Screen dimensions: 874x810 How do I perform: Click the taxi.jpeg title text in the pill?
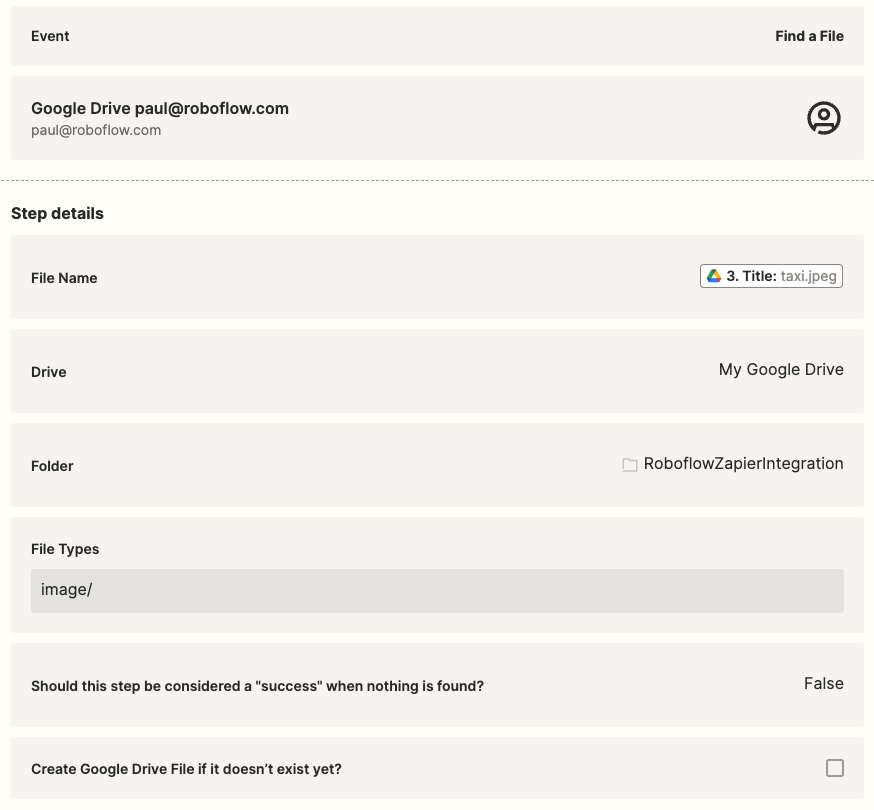tap(809, 277)
